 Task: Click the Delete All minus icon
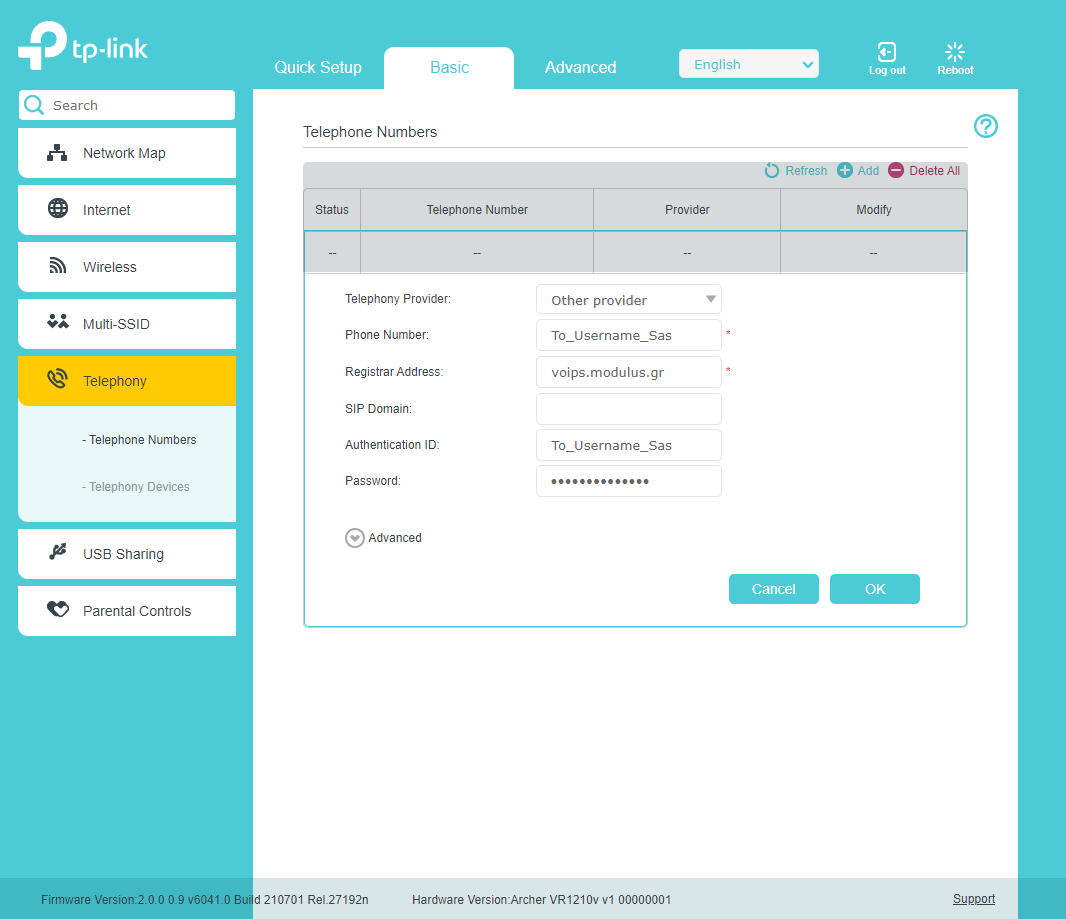pos(896,171)
